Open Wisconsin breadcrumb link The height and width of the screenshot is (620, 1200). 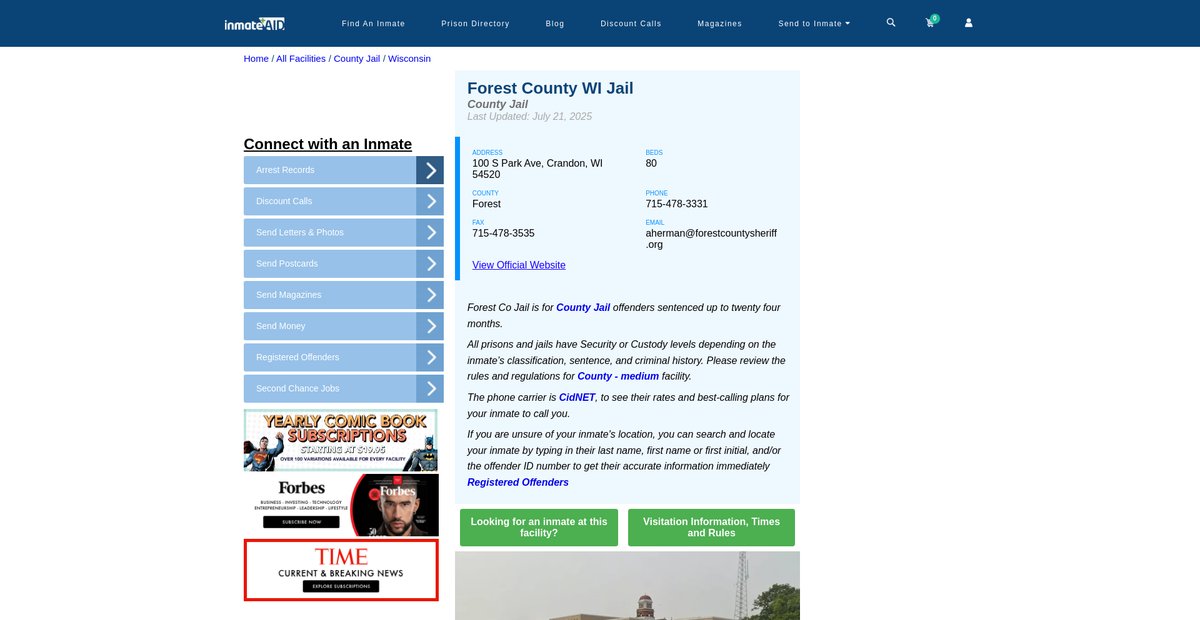[x=409, y=59]
